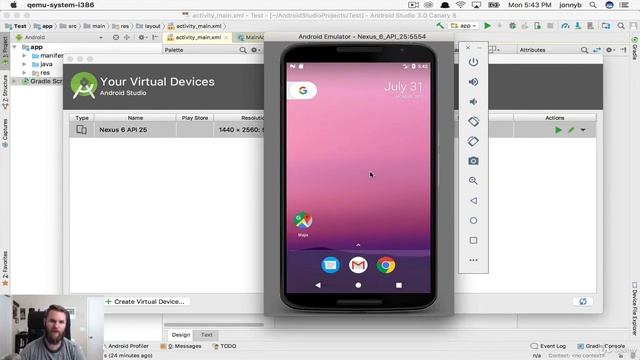Lower emulator volume with the volume down icon

pyautogui.click(x=473, y=102)
